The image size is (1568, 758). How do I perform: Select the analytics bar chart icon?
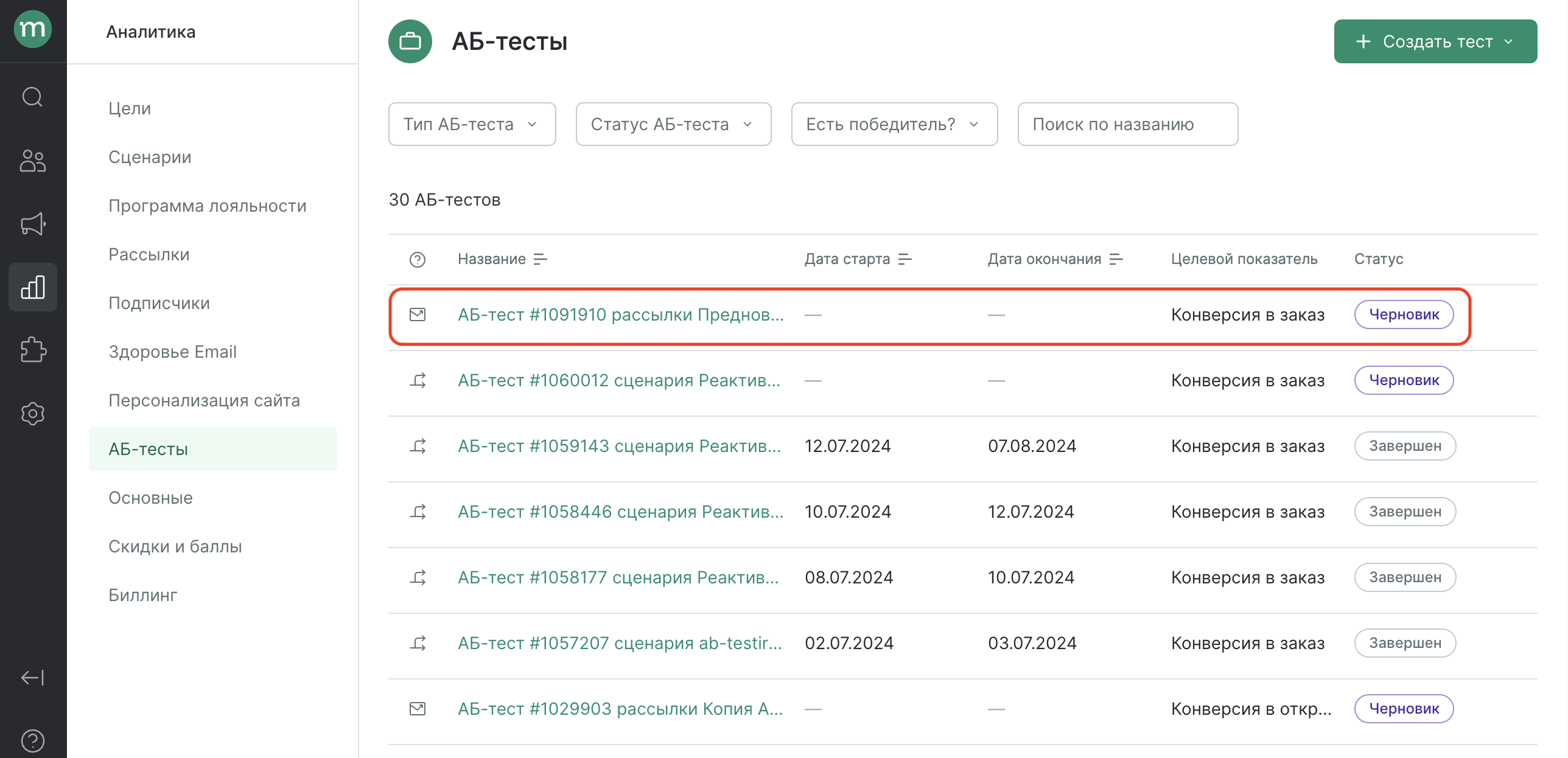coord(33,287)
